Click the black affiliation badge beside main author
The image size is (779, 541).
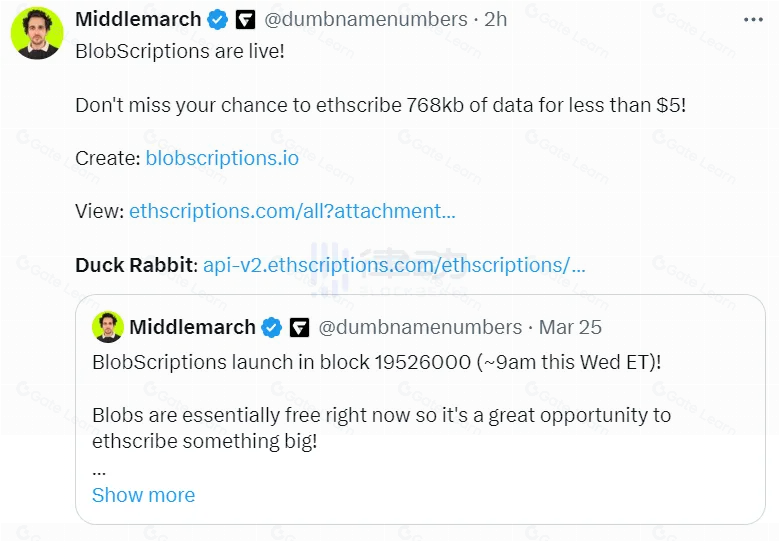[x=245, y=19]
